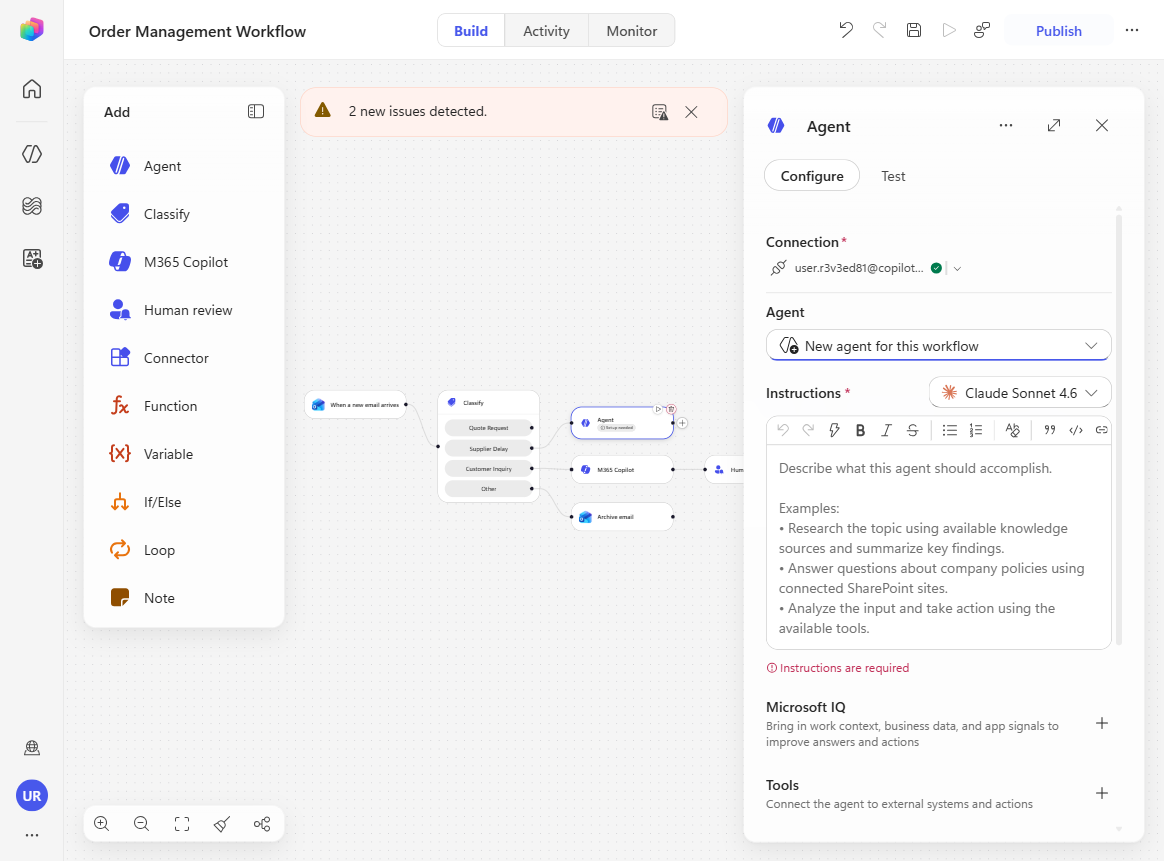Undo in the instructions editor
Screen dimensions: 1164x861
click(782, 430)
